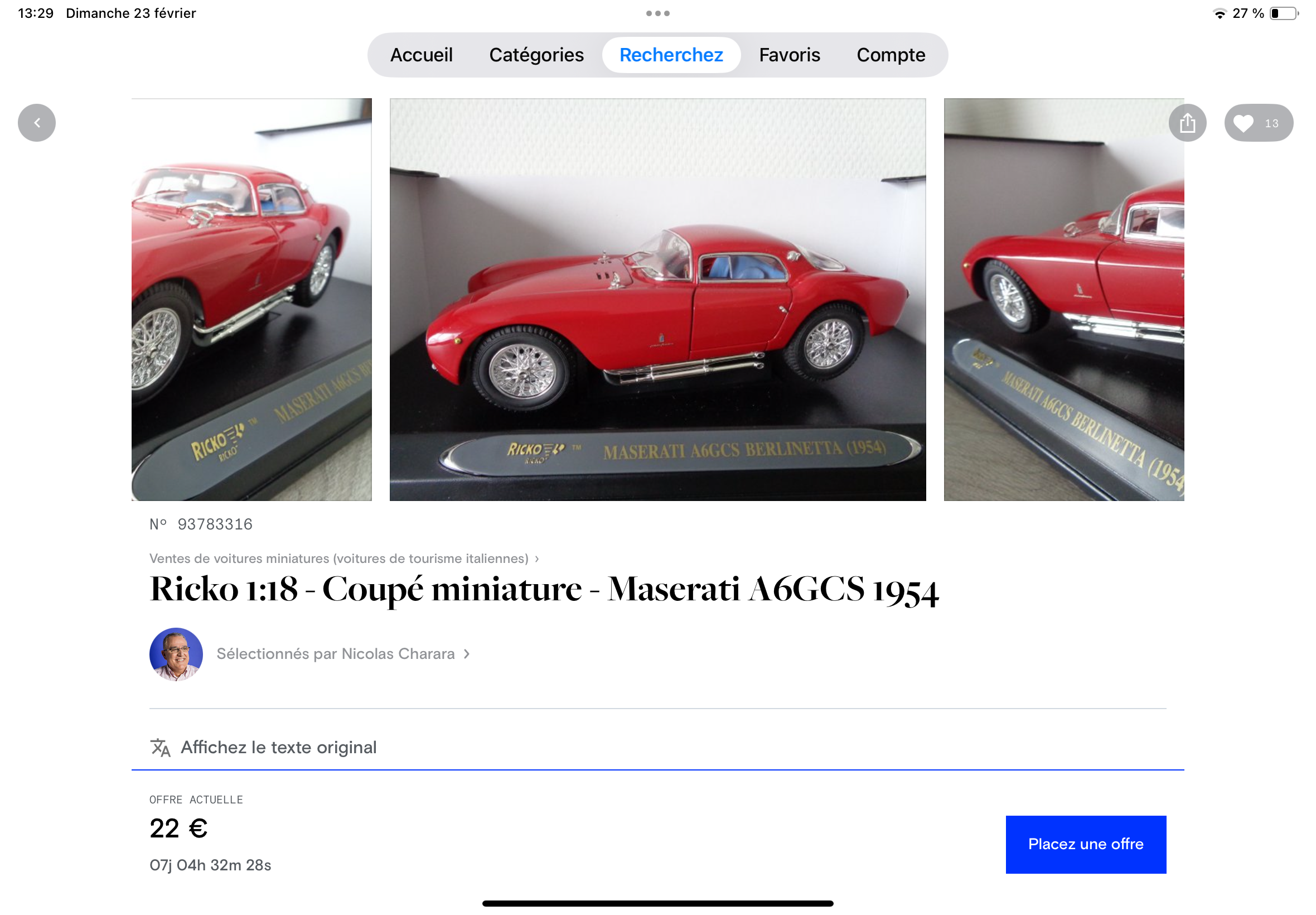
Task: Open Nicolas Charara's profile photo
Action: click(x=176, y=653)
